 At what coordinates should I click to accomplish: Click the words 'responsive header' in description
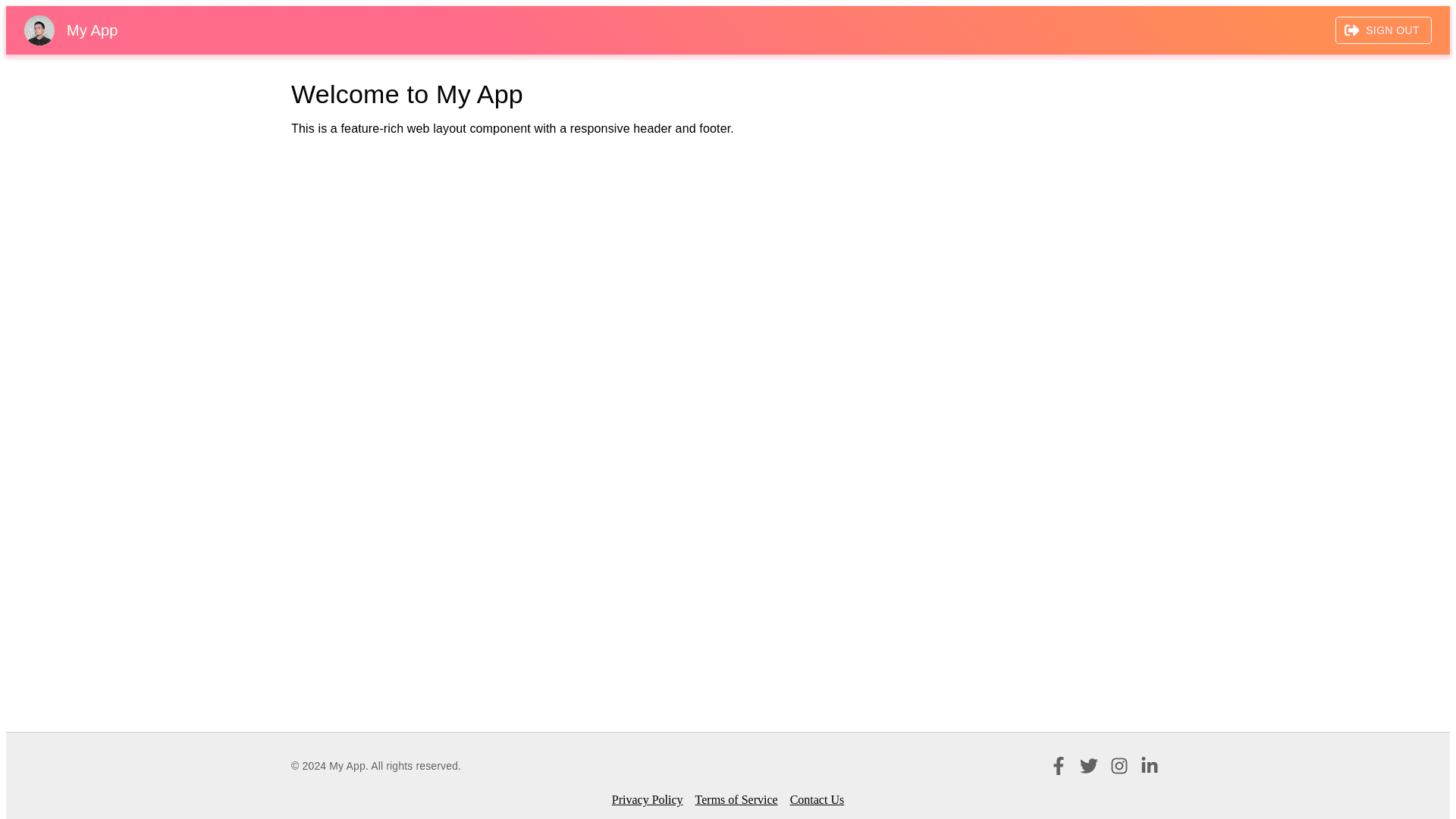pos(620,129)
